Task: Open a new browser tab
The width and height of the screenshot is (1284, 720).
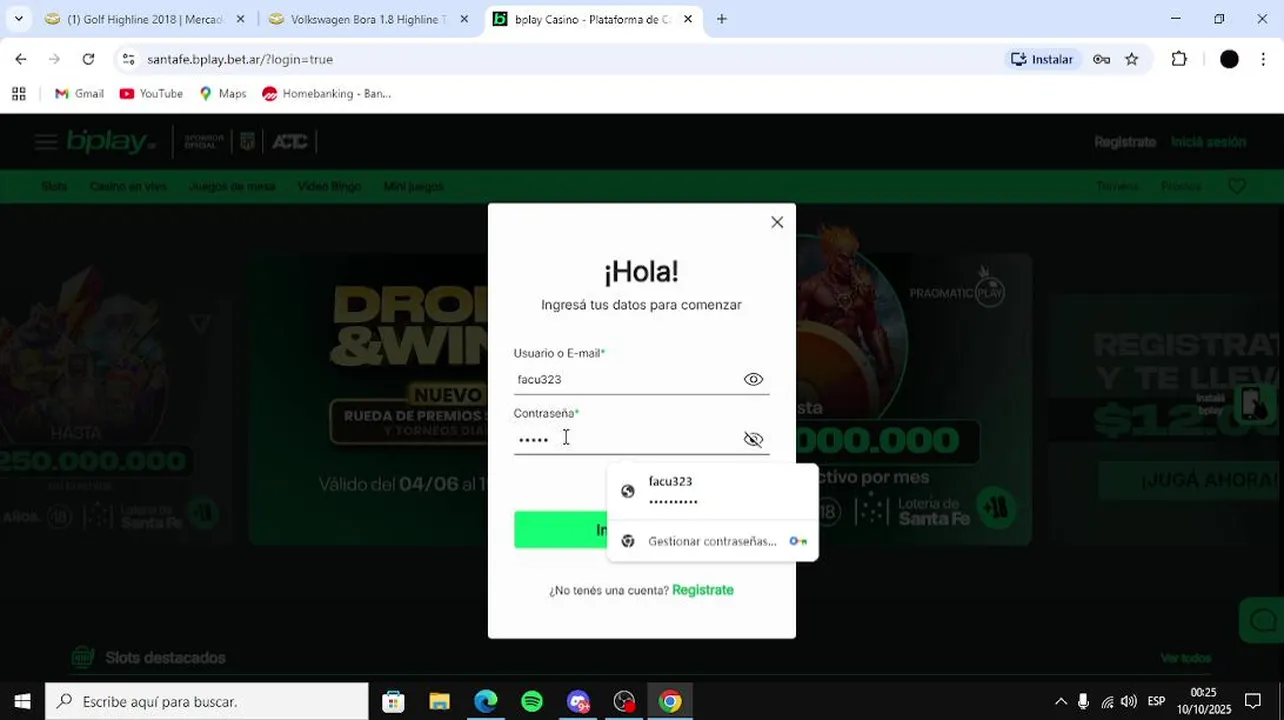Action: coord(722,19)
